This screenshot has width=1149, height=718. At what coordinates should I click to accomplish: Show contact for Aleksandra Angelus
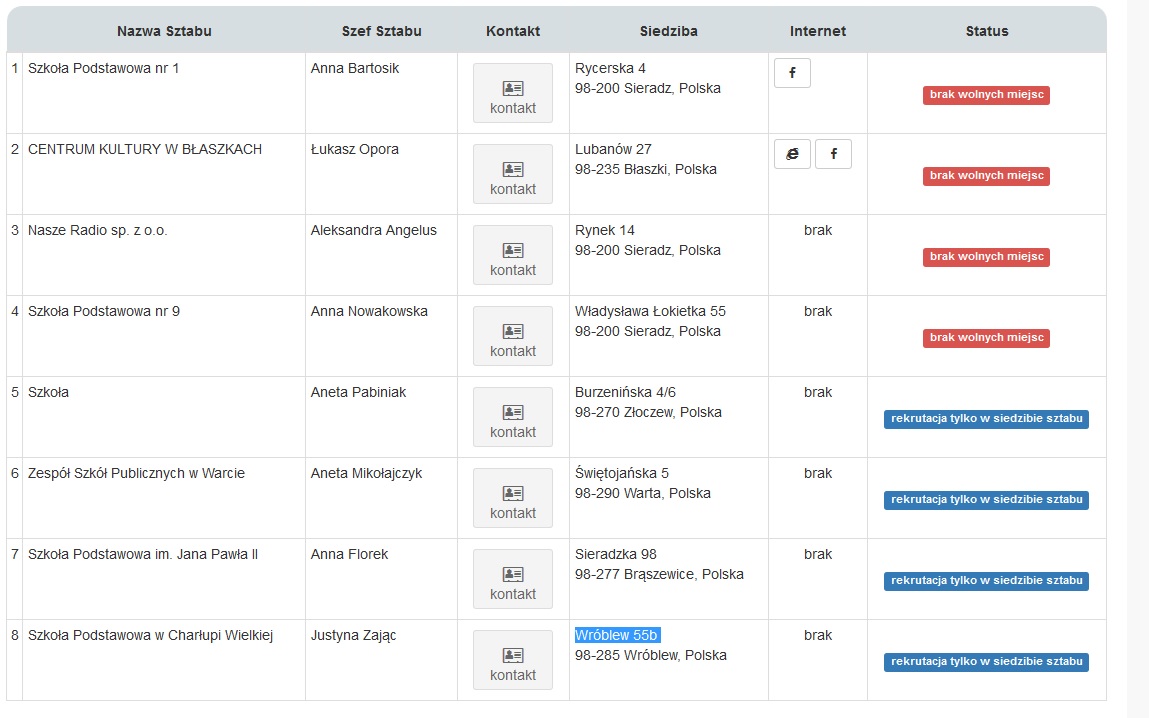click(x=513, y=255)
